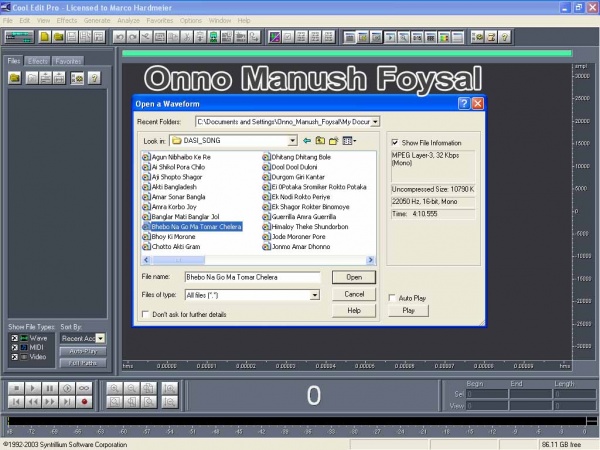600x450 pixels.
Task: Click the Fast Forward transport button
Action: coord(50,402)
